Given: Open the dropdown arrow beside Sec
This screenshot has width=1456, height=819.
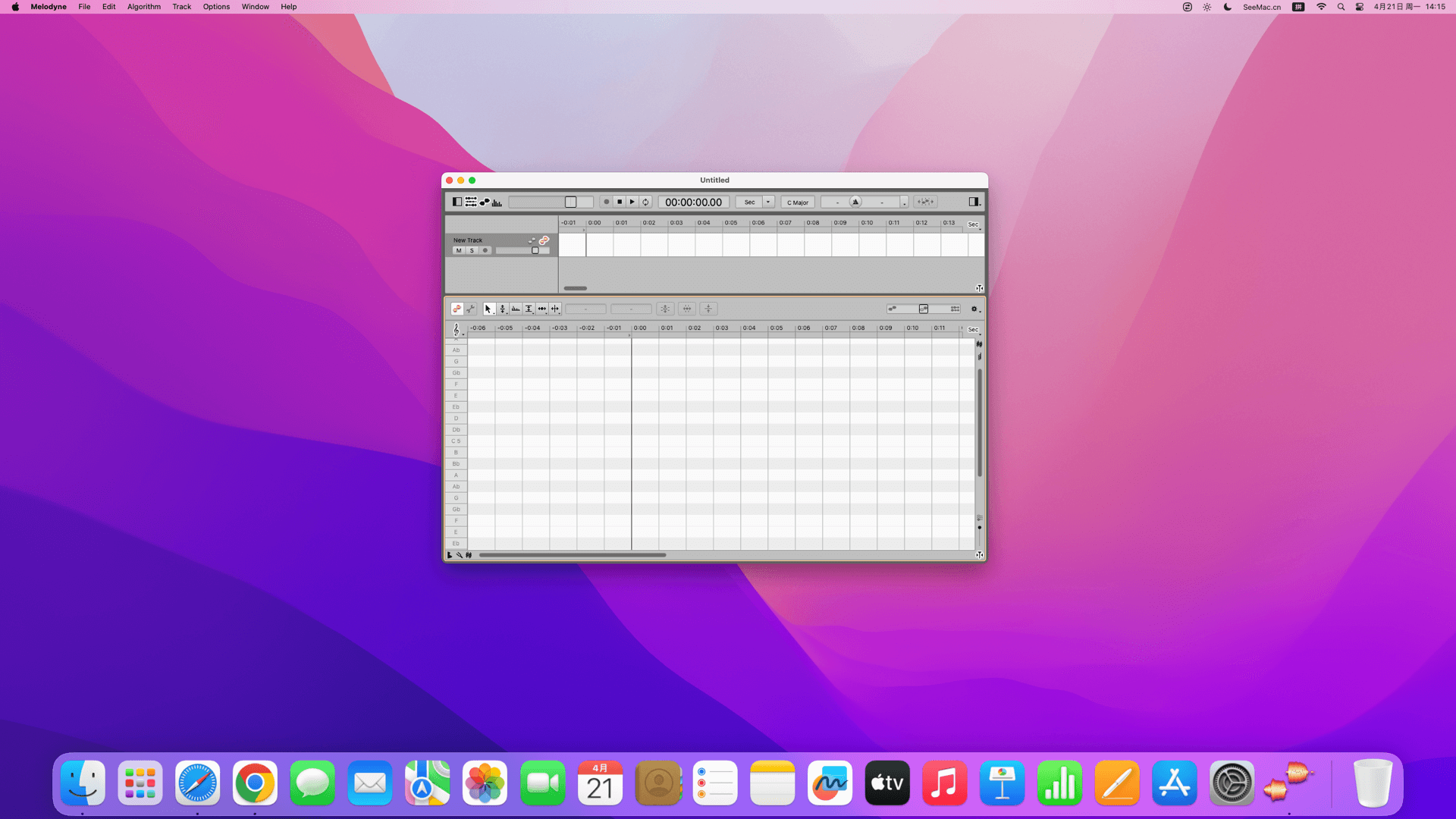Looking at the screenshot, I should (768, 202).
